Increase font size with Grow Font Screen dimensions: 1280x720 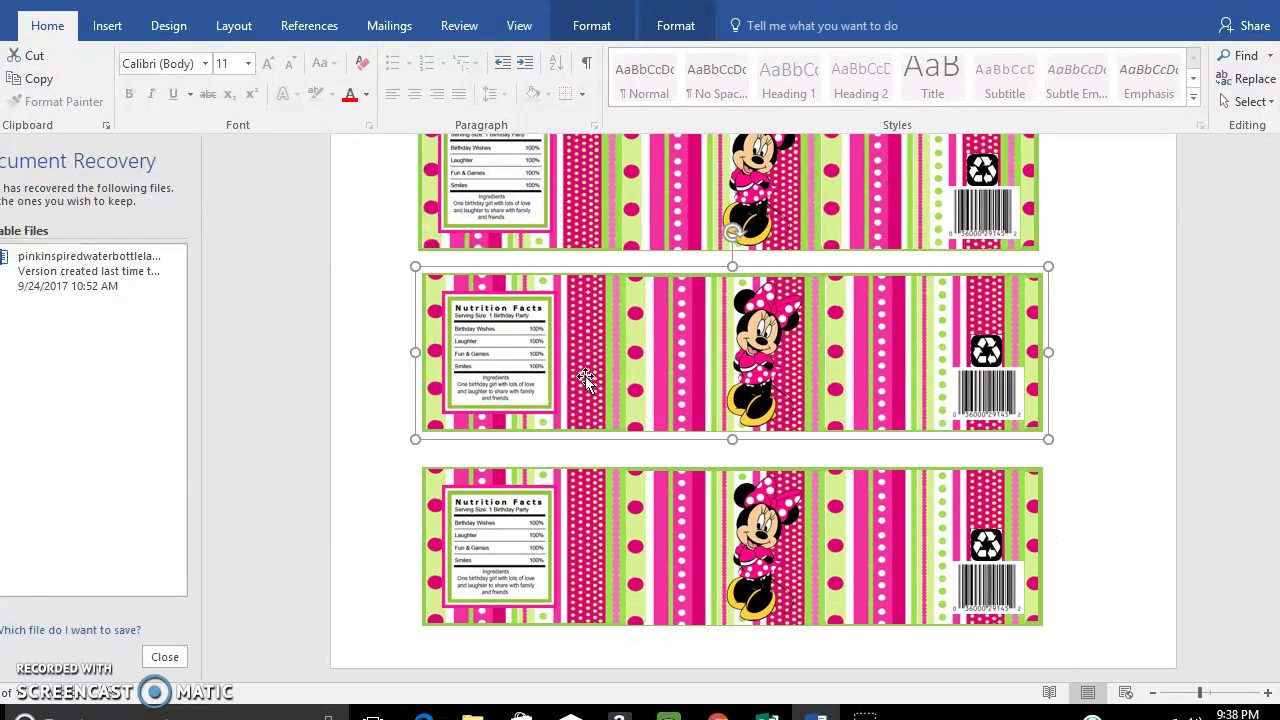pos(268,64)
